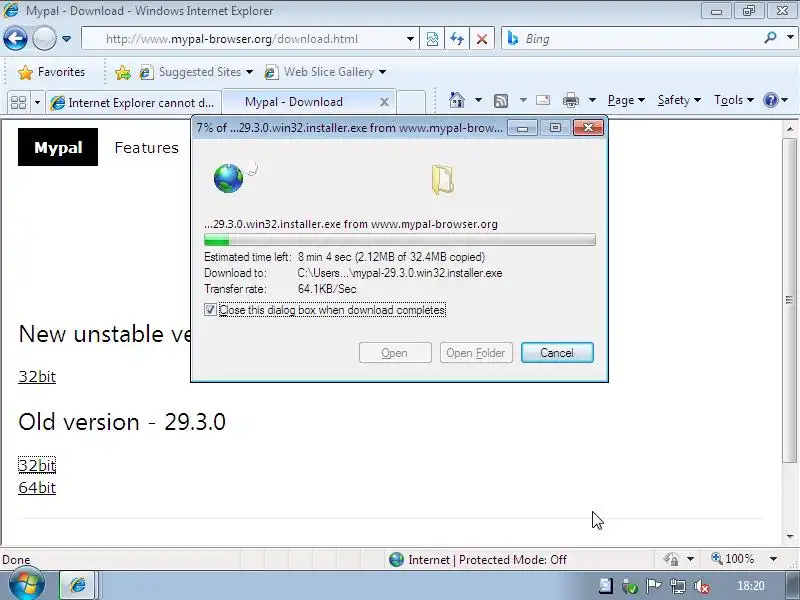Click the page scrollbar down arrow

click(790, 536)
